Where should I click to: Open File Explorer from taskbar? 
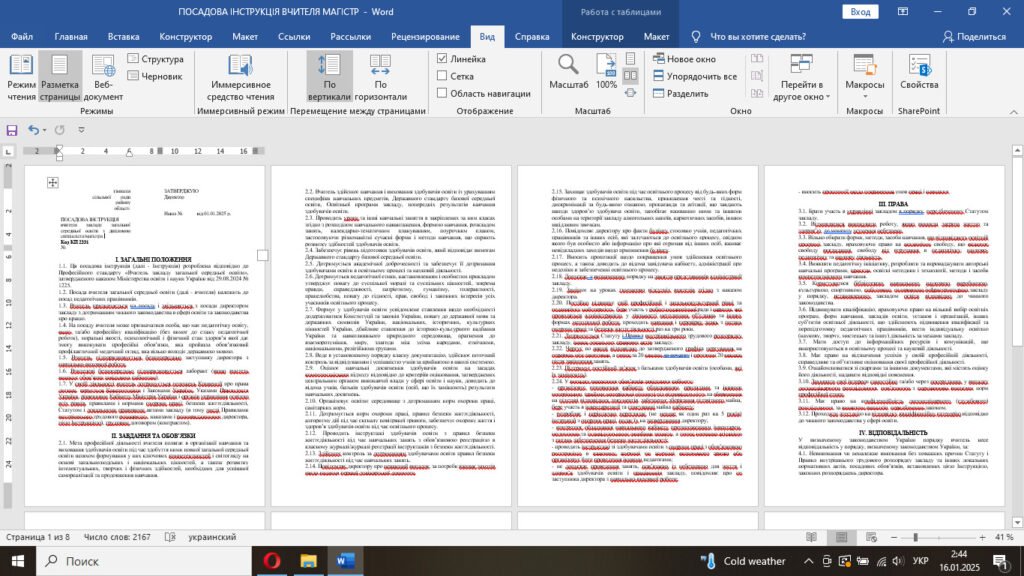coord(308,561)
